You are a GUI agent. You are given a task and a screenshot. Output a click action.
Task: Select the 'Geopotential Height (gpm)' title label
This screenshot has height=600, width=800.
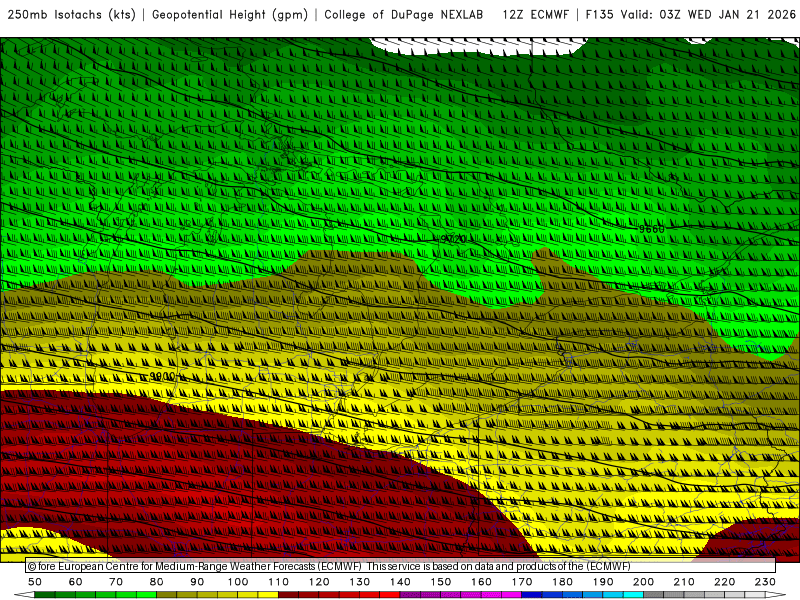(x=230, y=15)
